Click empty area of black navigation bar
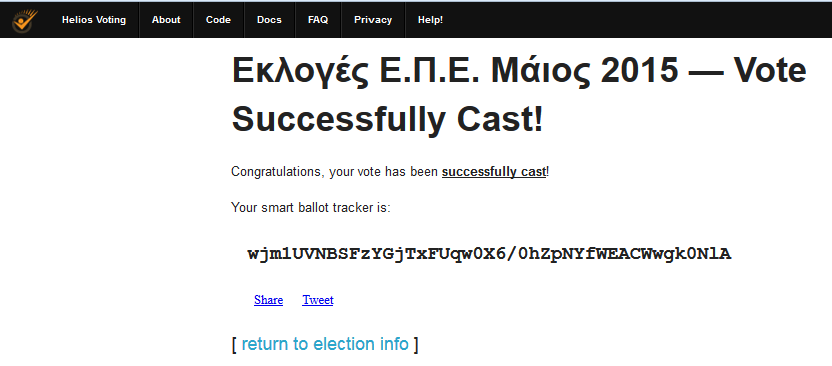 pos(637,20)
